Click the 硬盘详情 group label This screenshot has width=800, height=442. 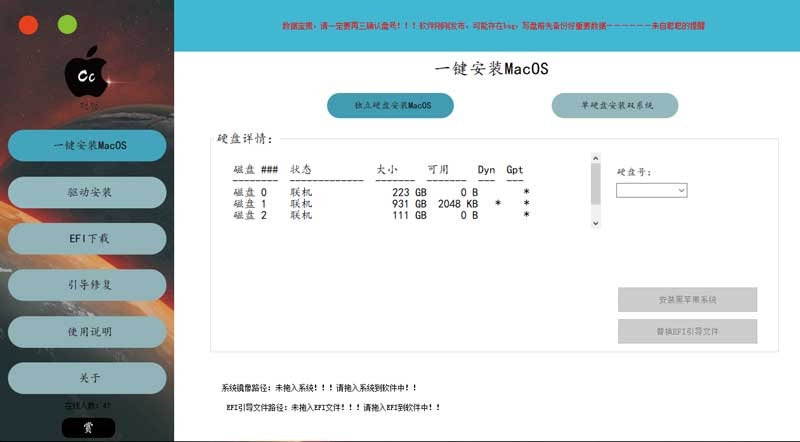245,138
